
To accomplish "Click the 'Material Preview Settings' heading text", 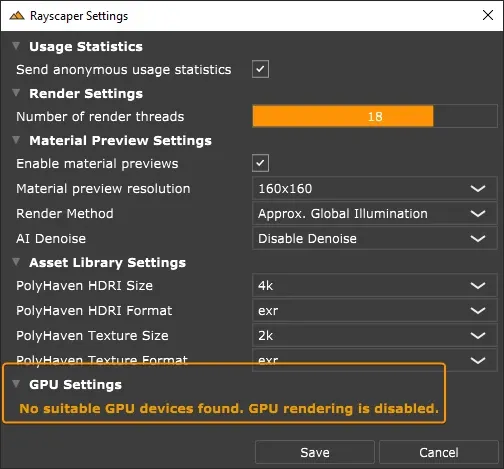I will click(120, 141).
